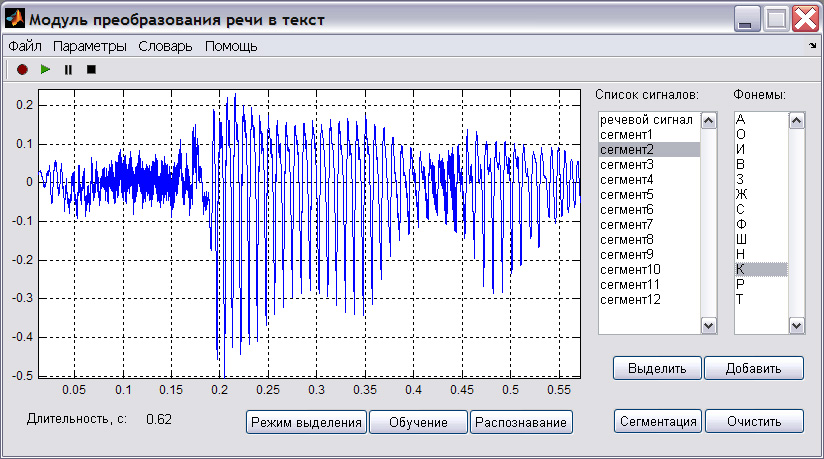Click up arrow of signals list scrollbar
The width and height of the screenshot is (824, 459).
click(x=708, y=121)
